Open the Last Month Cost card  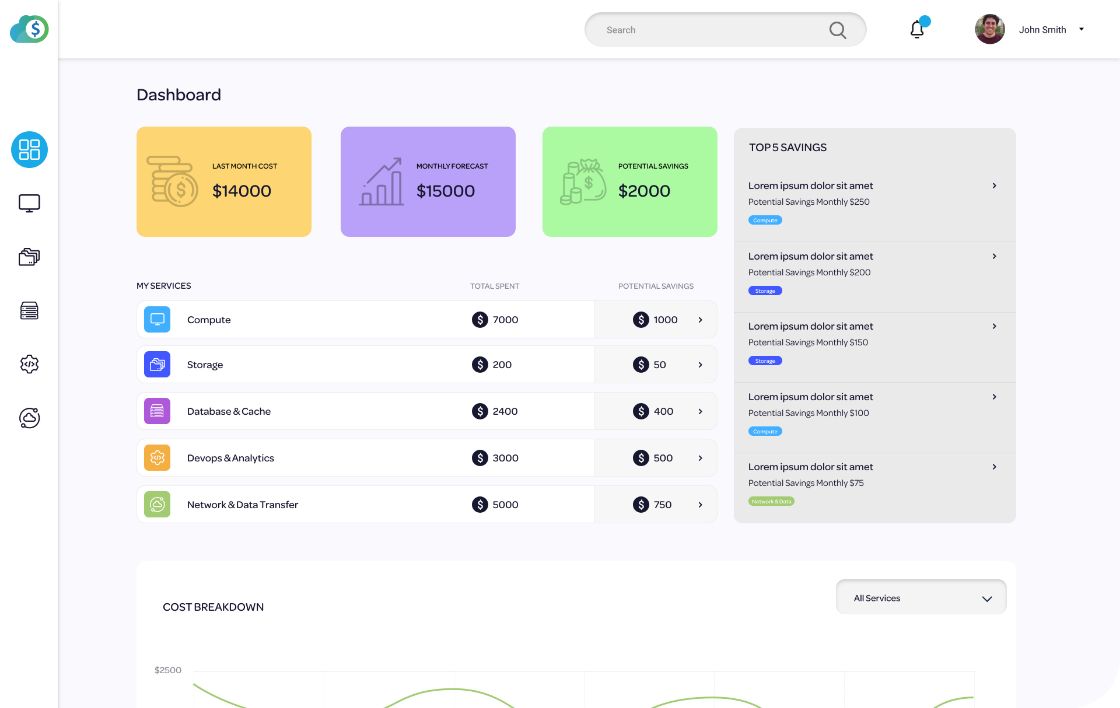click(x=223, y=181)
